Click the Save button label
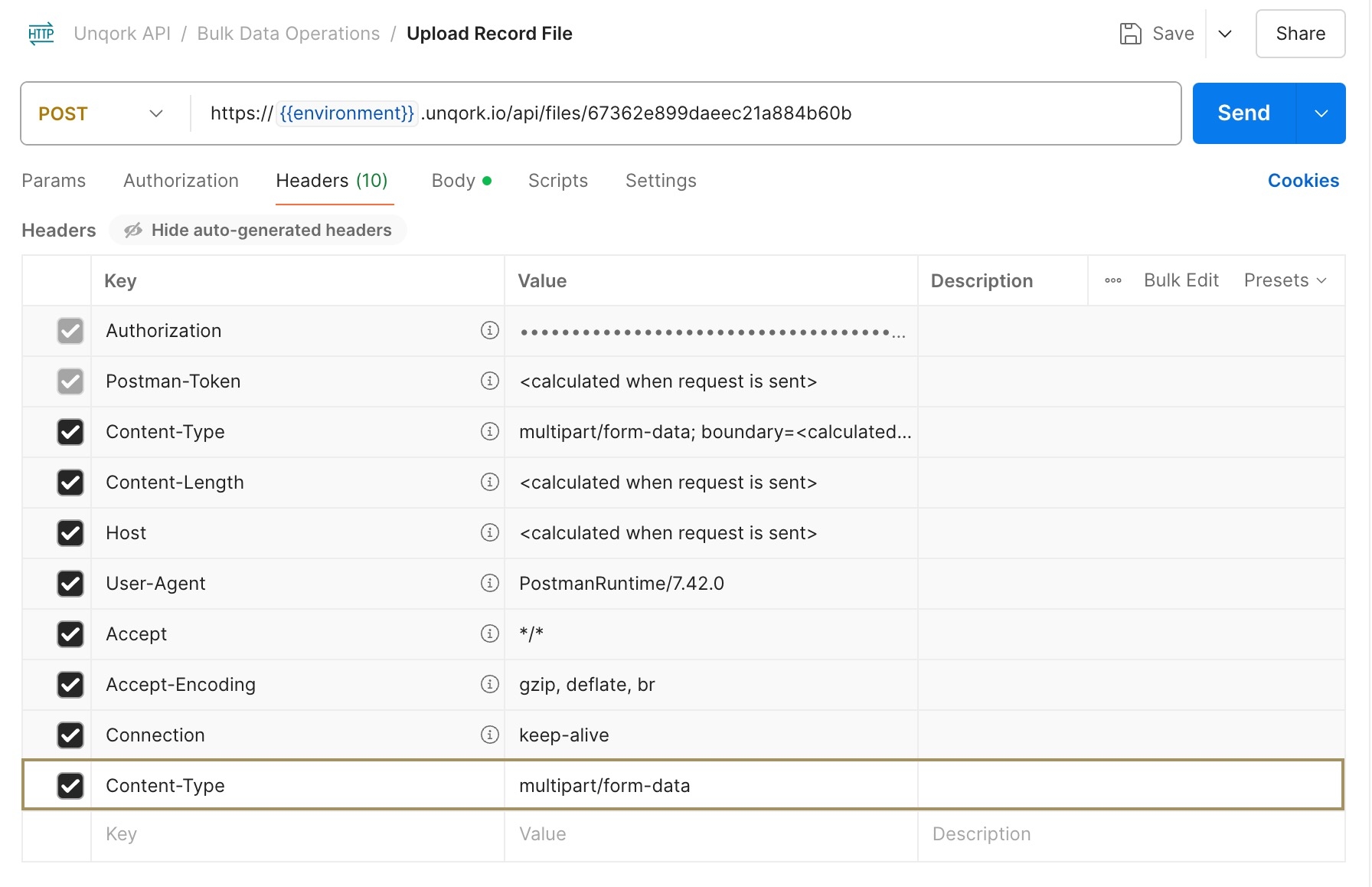 click(x=1173, y=34)
